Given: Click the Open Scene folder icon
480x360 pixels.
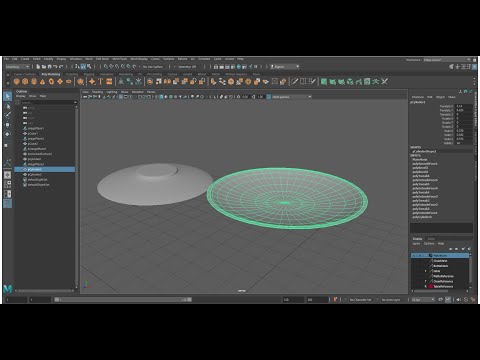Looking at the screenshot, I should pyautogui.click(x=44, y=67).
